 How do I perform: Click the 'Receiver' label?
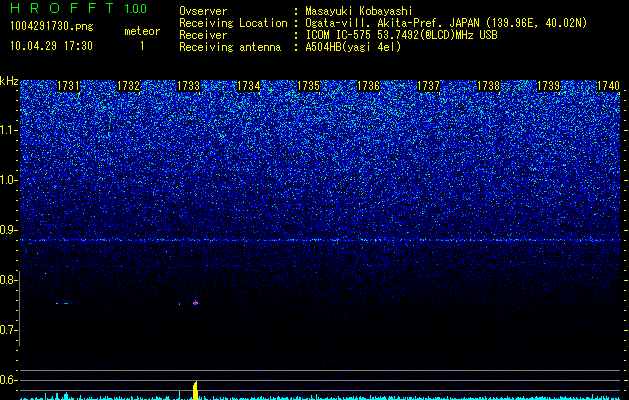pyautogui.click(x=203, y=35)
